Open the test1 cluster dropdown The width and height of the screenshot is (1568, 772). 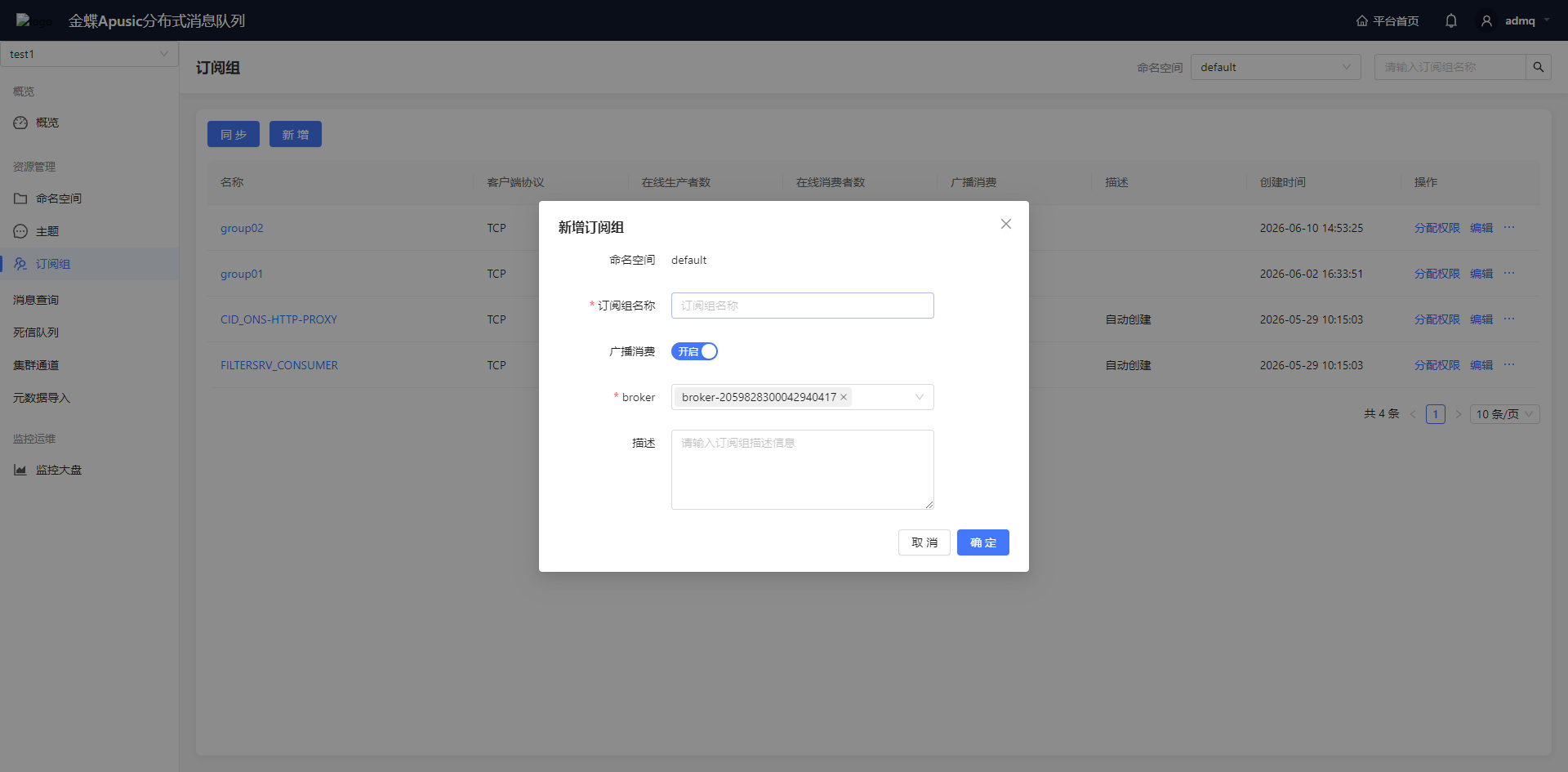[89, 54]
